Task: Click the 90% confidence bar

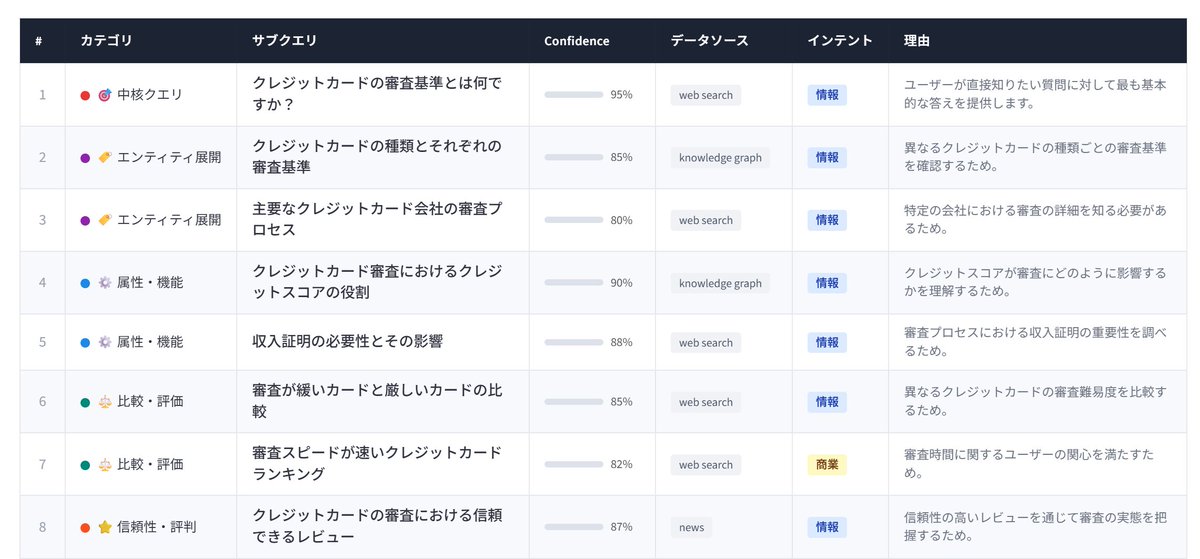Action: (x=574, y=283)
